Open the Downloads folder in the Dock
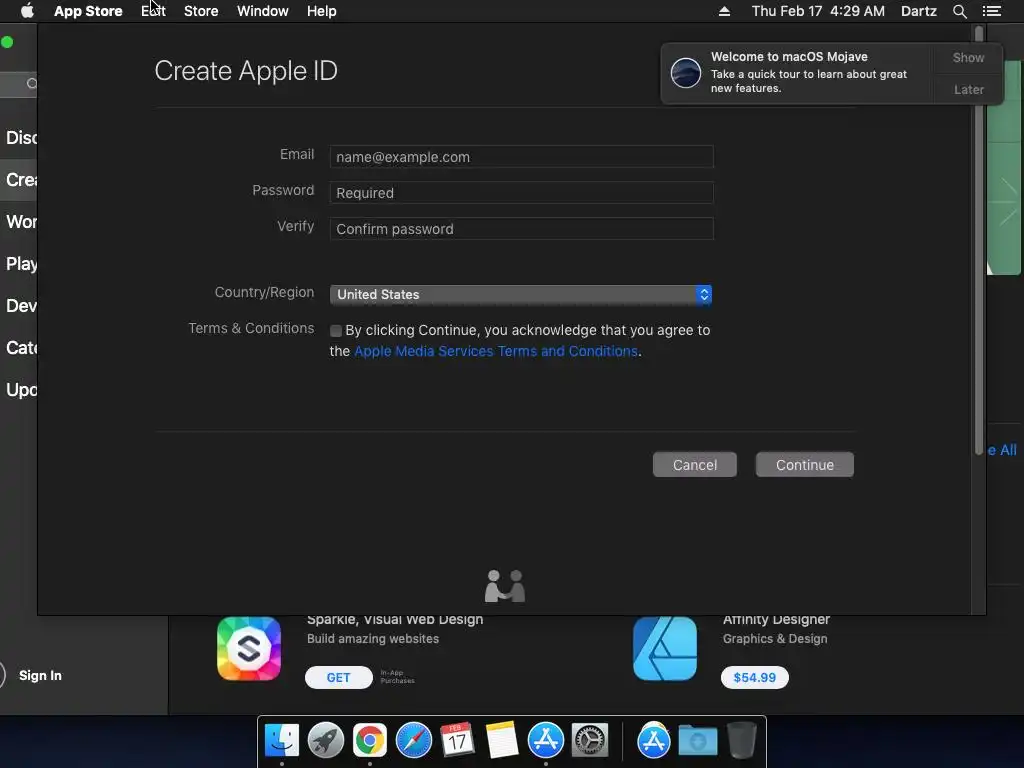The height and width of the screenshot is (768, 1024). pos(697,741)
